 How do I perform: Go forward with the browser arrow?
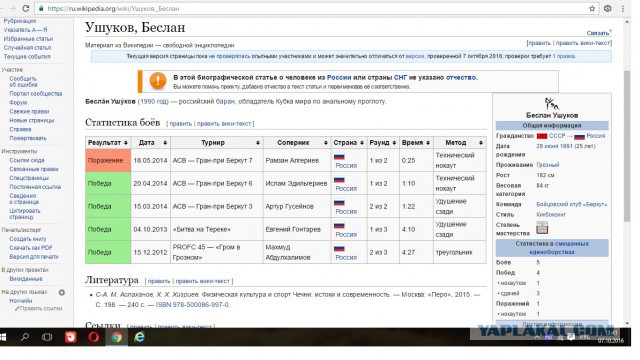click(x=13, y=8)
